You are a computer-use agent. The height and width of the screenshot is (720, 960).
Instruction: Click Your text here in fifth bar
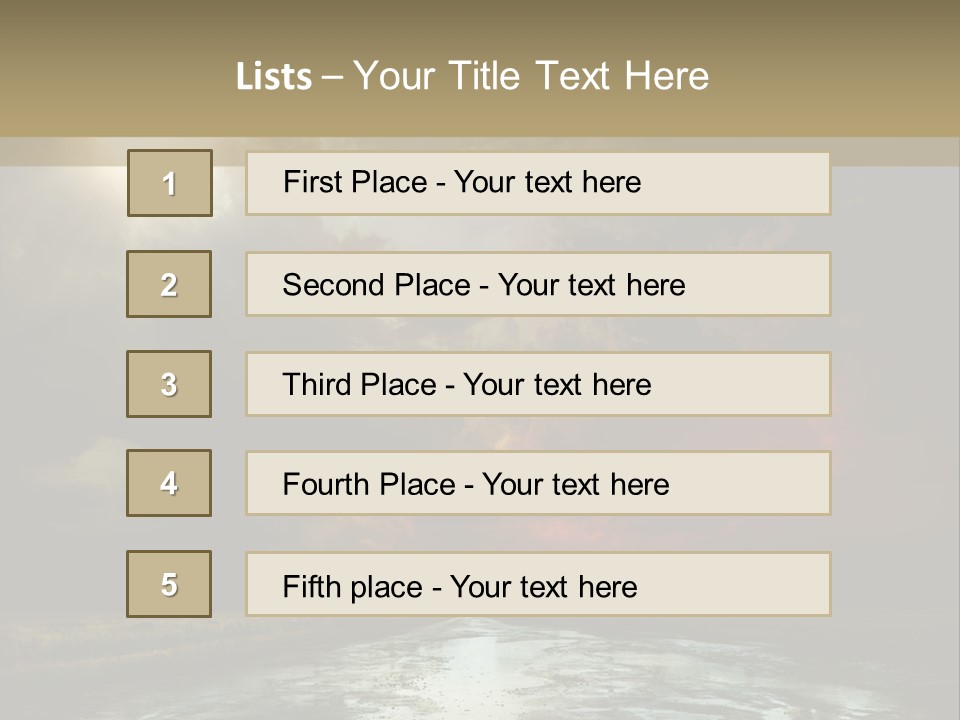coord(544,587)
